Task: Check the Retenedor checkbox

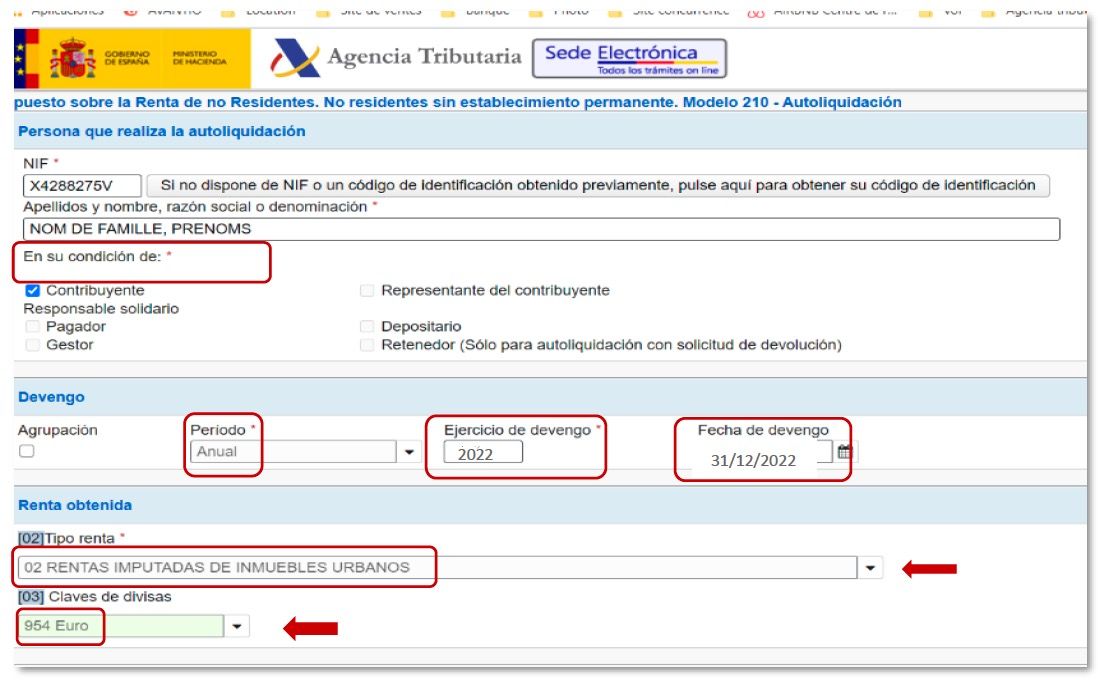Action: (x=367, y=345)
